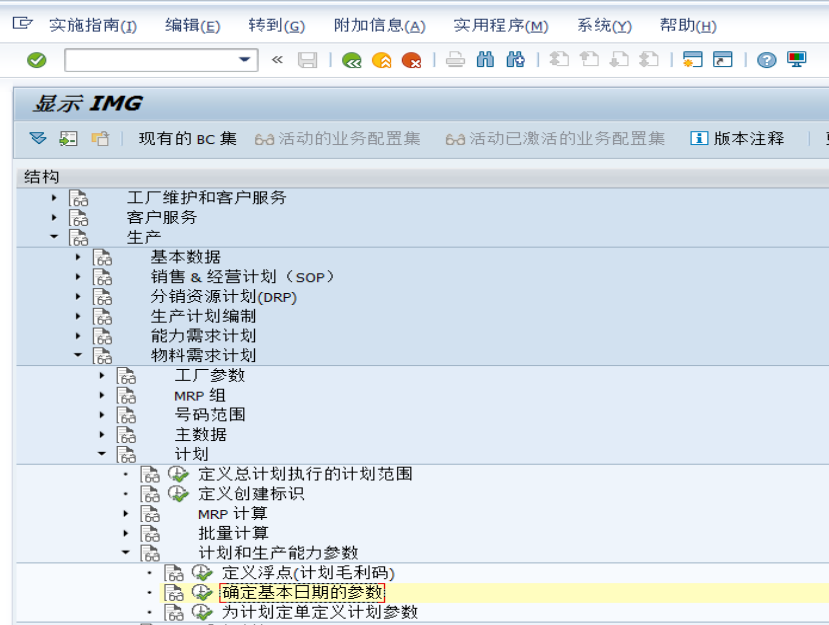Viewport: 829px width, 625px height.
Task: Expand the 能力需求计划 node
Action: click(x=78, y=336)
